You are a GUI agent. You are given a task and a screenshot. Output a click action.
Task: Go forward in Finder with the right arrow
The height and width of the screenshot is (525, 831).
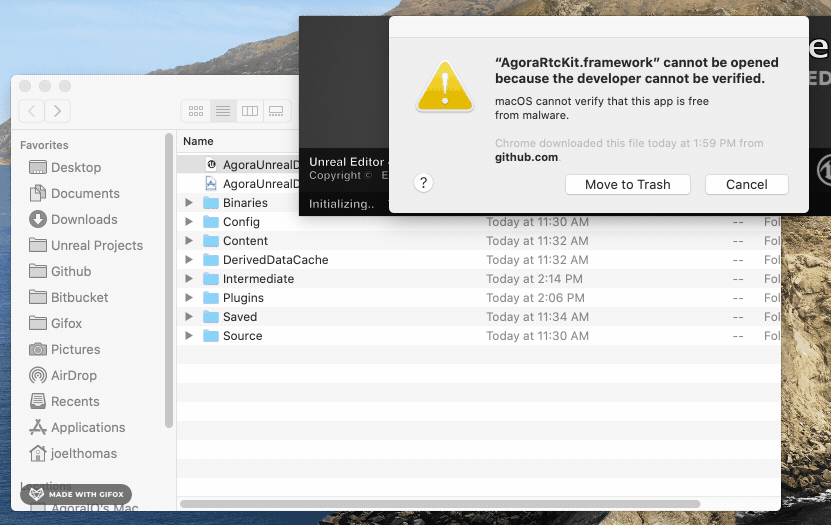coord(57,111)
